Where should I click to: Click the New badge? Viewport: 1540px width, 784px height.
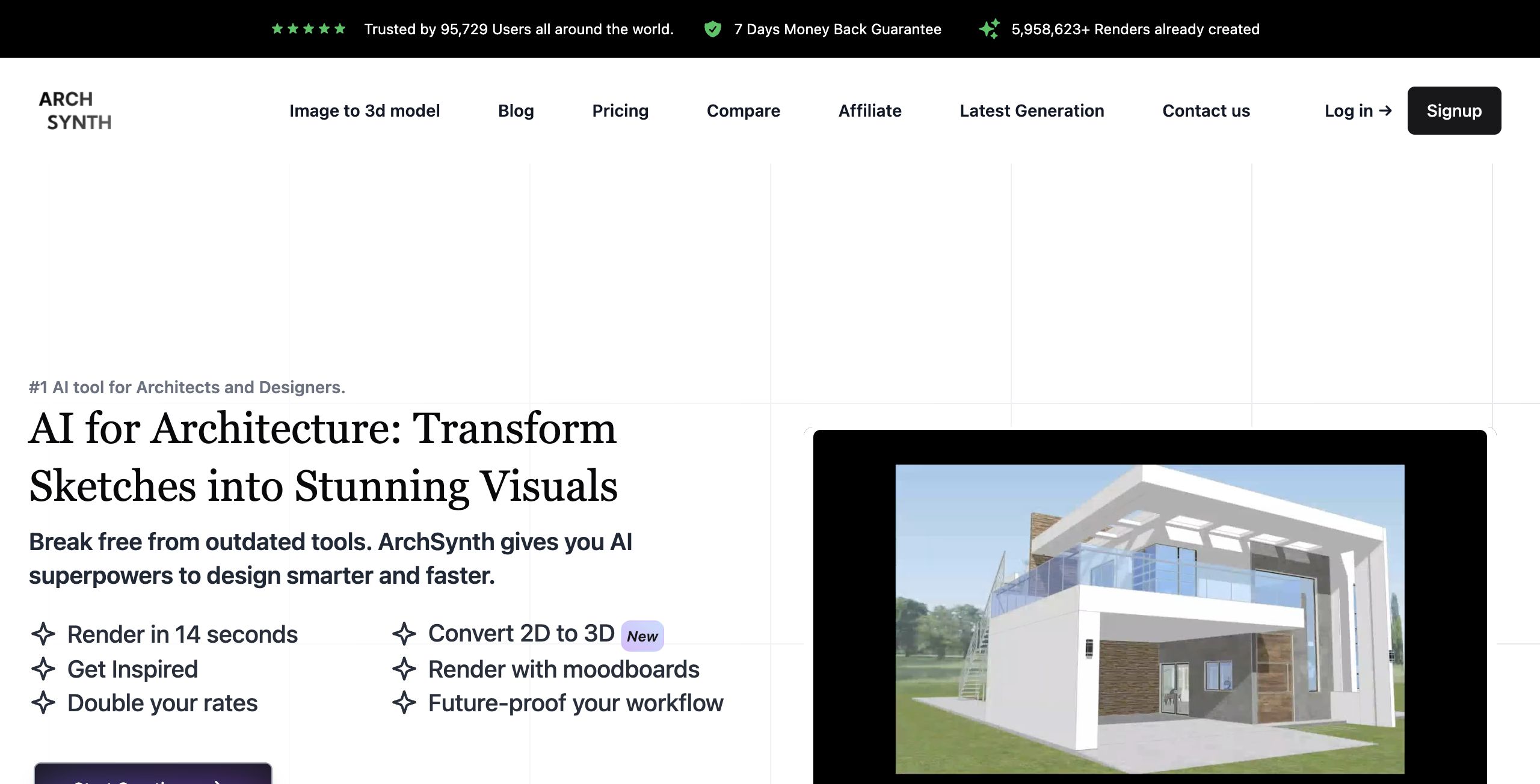tap(642, 636)
